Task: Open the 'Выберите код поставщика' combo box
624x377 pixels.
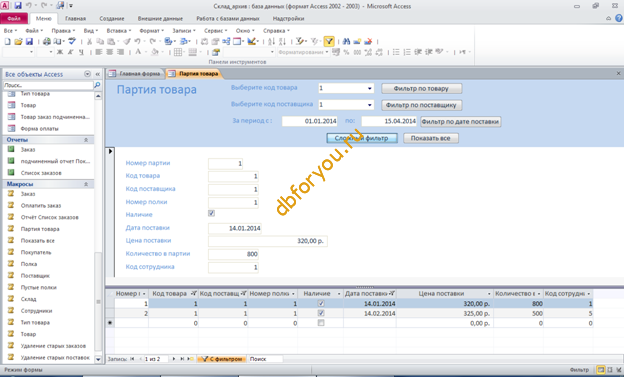Action: pyautogui.click(x=369, y=105)
